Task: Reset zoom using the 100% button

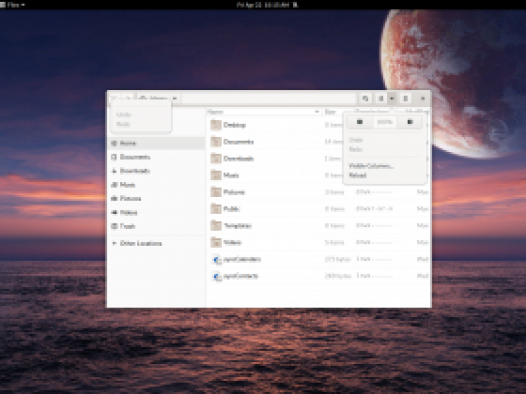Action: click(385, 122)
